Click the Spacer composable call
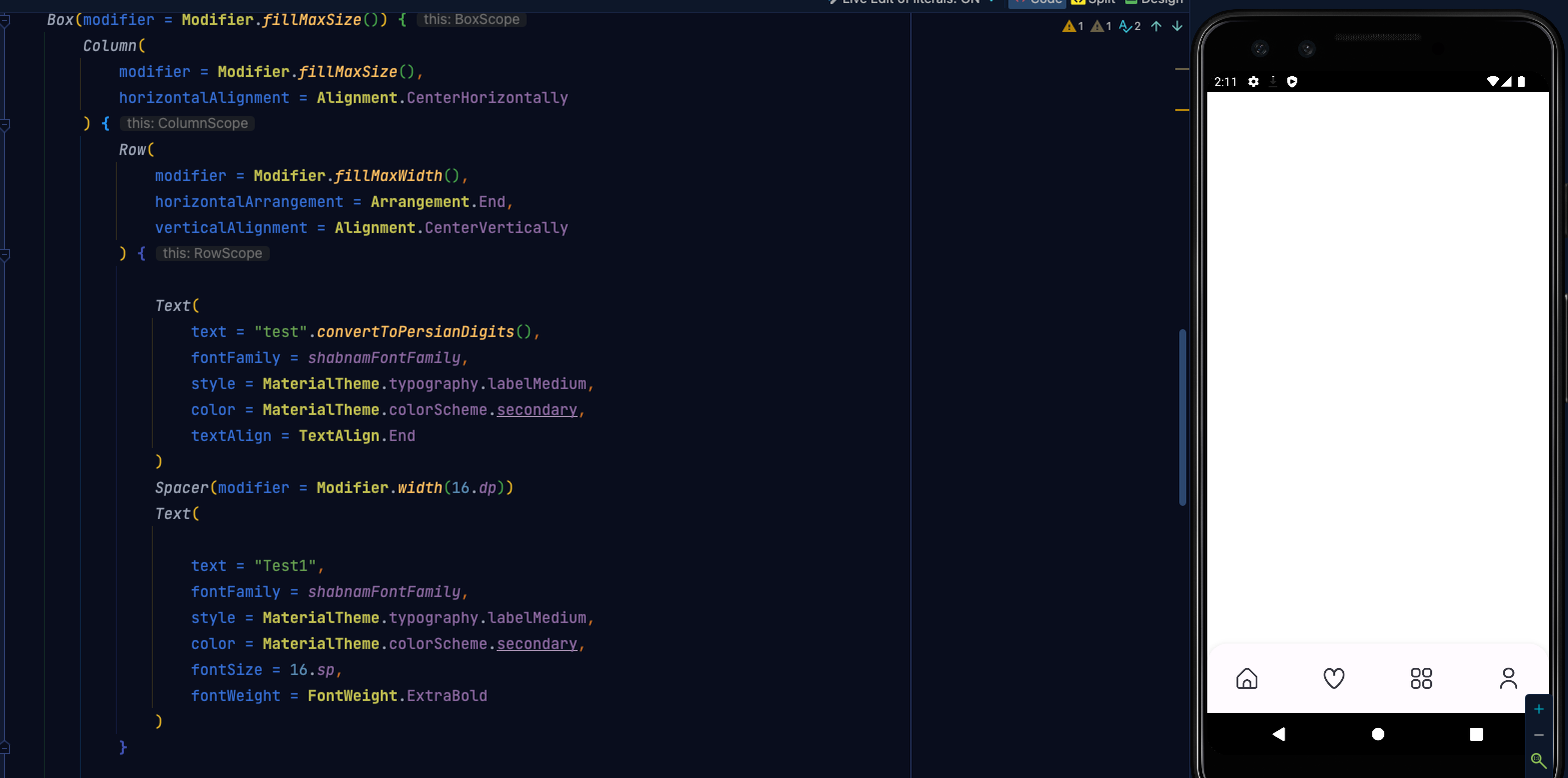 point(182,488)
